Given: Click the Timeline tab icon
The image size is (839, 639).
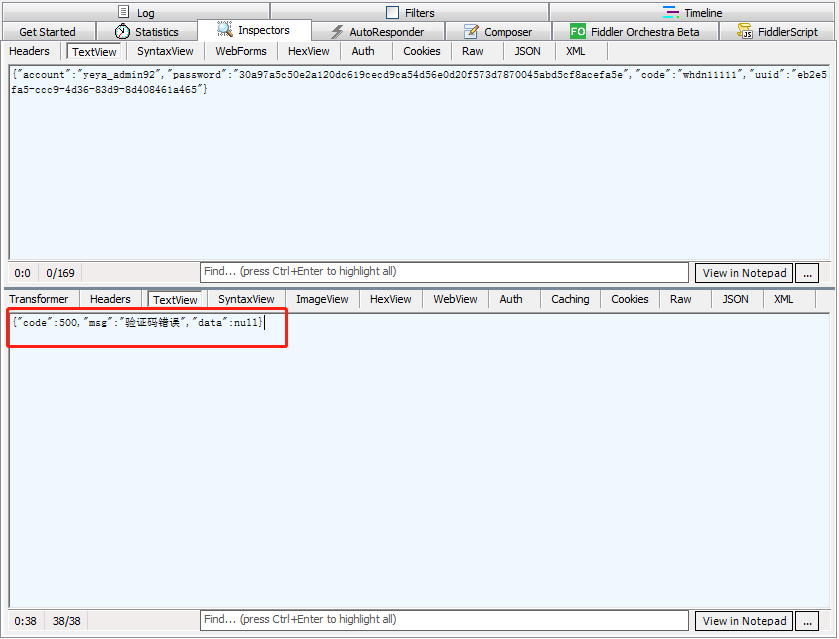Looking at the screenshot, I should tap(671, 13).
